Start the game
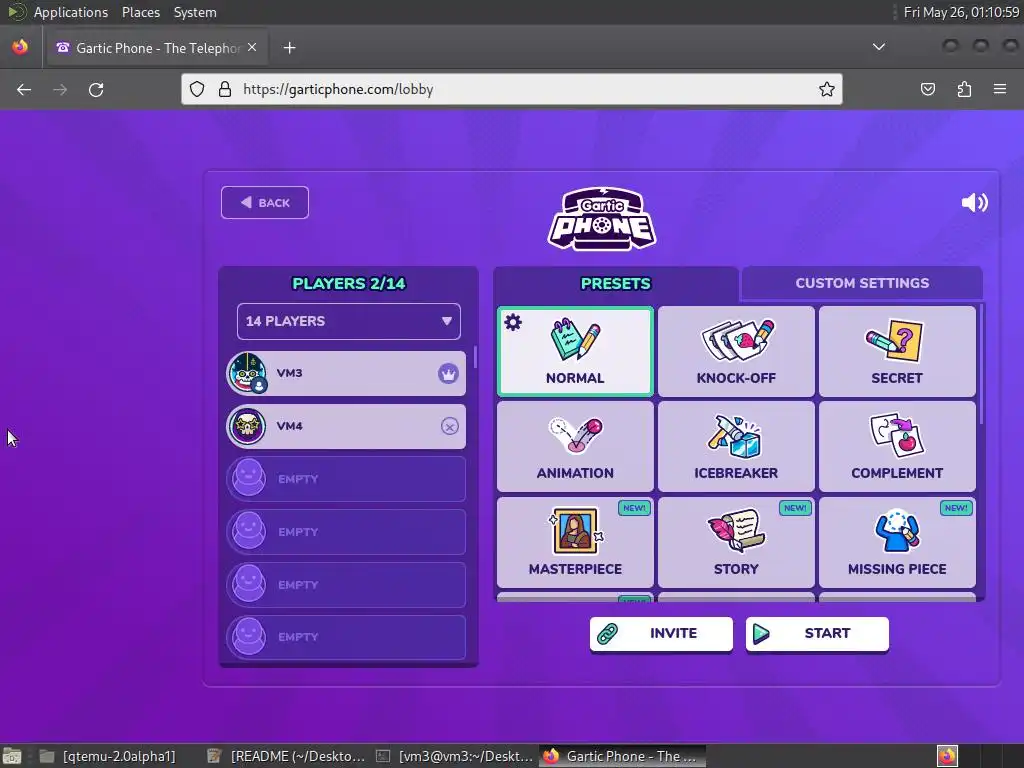The width and height of the screenshot is (1024, 768). pos(817,633)
